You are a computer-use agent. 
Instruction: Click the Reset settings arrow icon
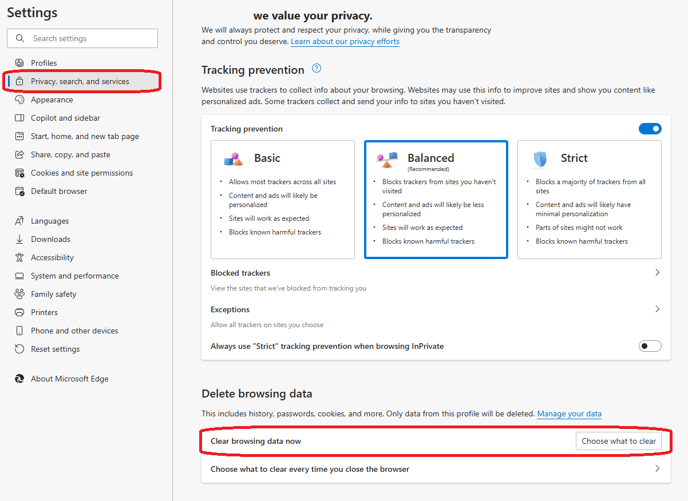point(19,349)
